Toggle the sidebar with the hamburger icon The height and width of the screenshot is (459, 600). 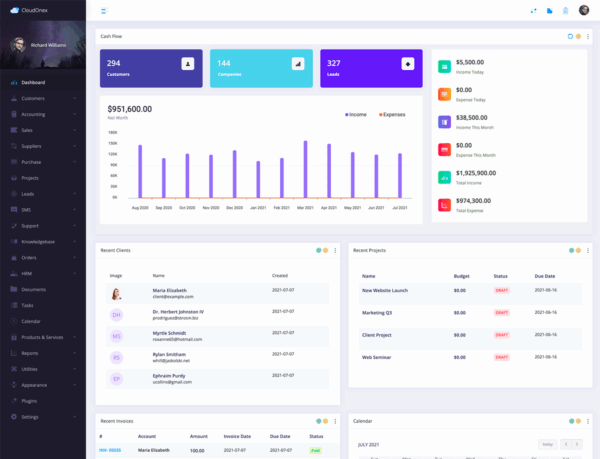[x=105, y=11]
